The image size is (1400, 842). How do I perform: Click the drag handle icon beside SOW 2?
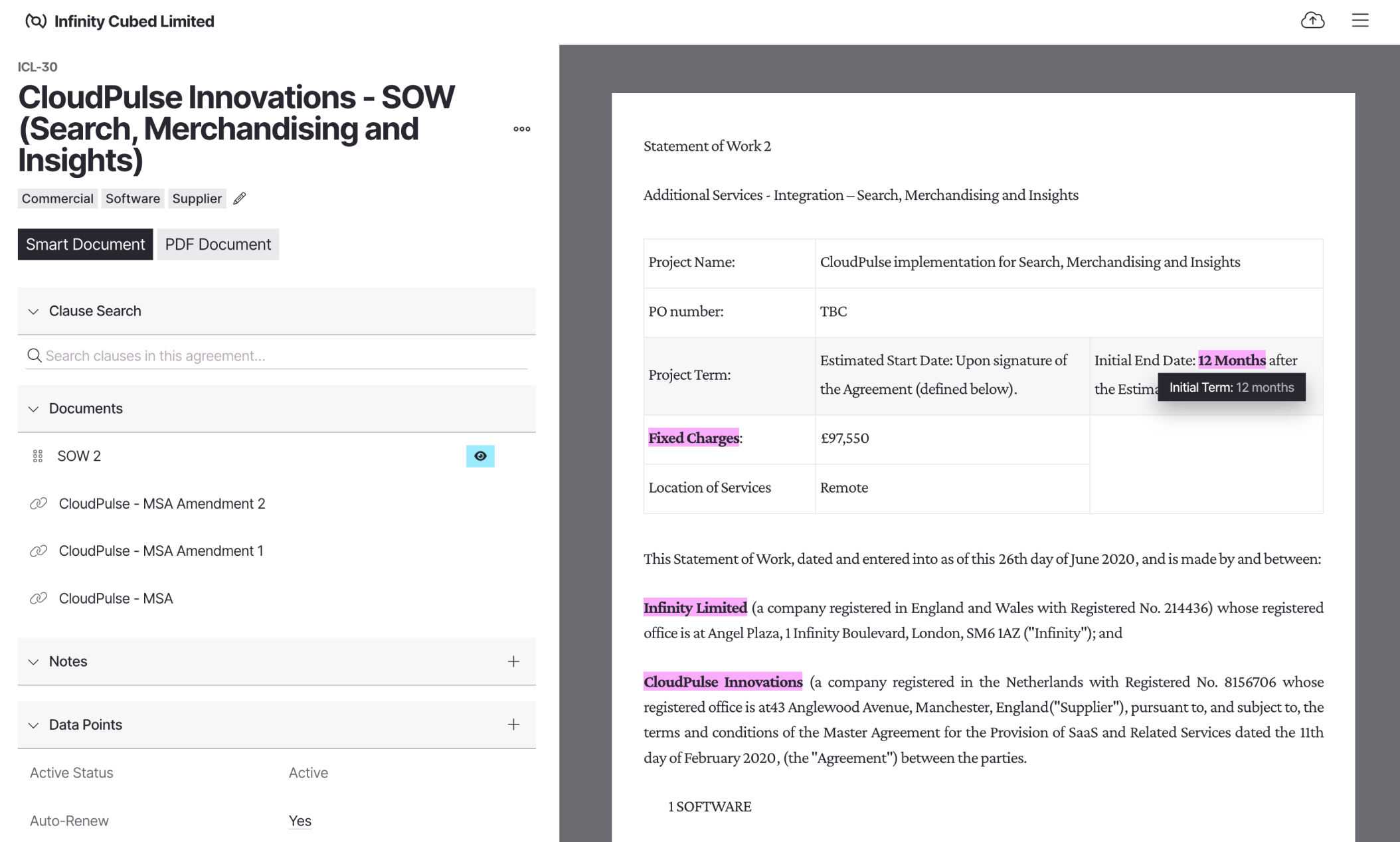(x=38, y=456)
